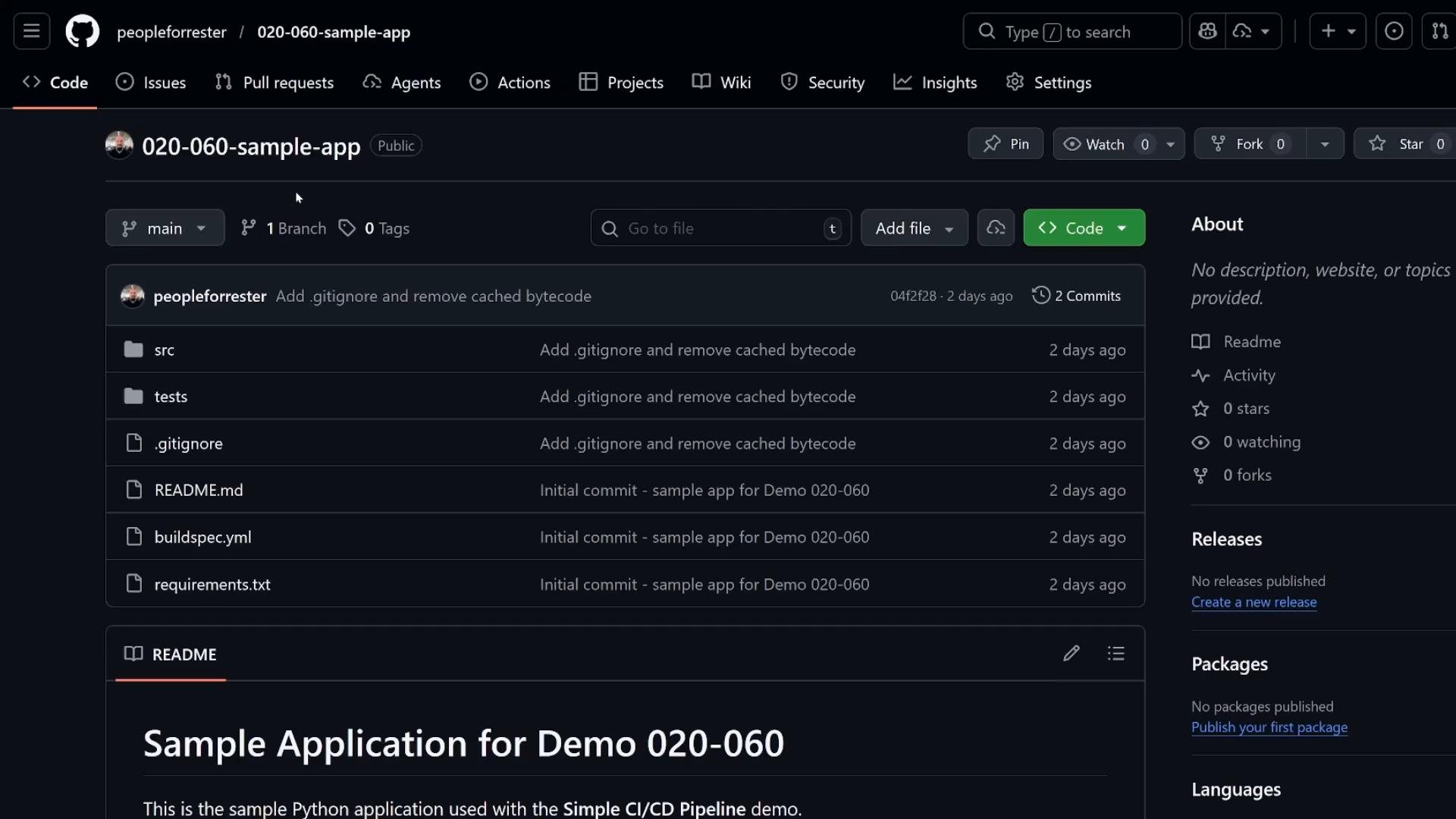
Task: View the 2 Commits history
Action: (1076, 296)
